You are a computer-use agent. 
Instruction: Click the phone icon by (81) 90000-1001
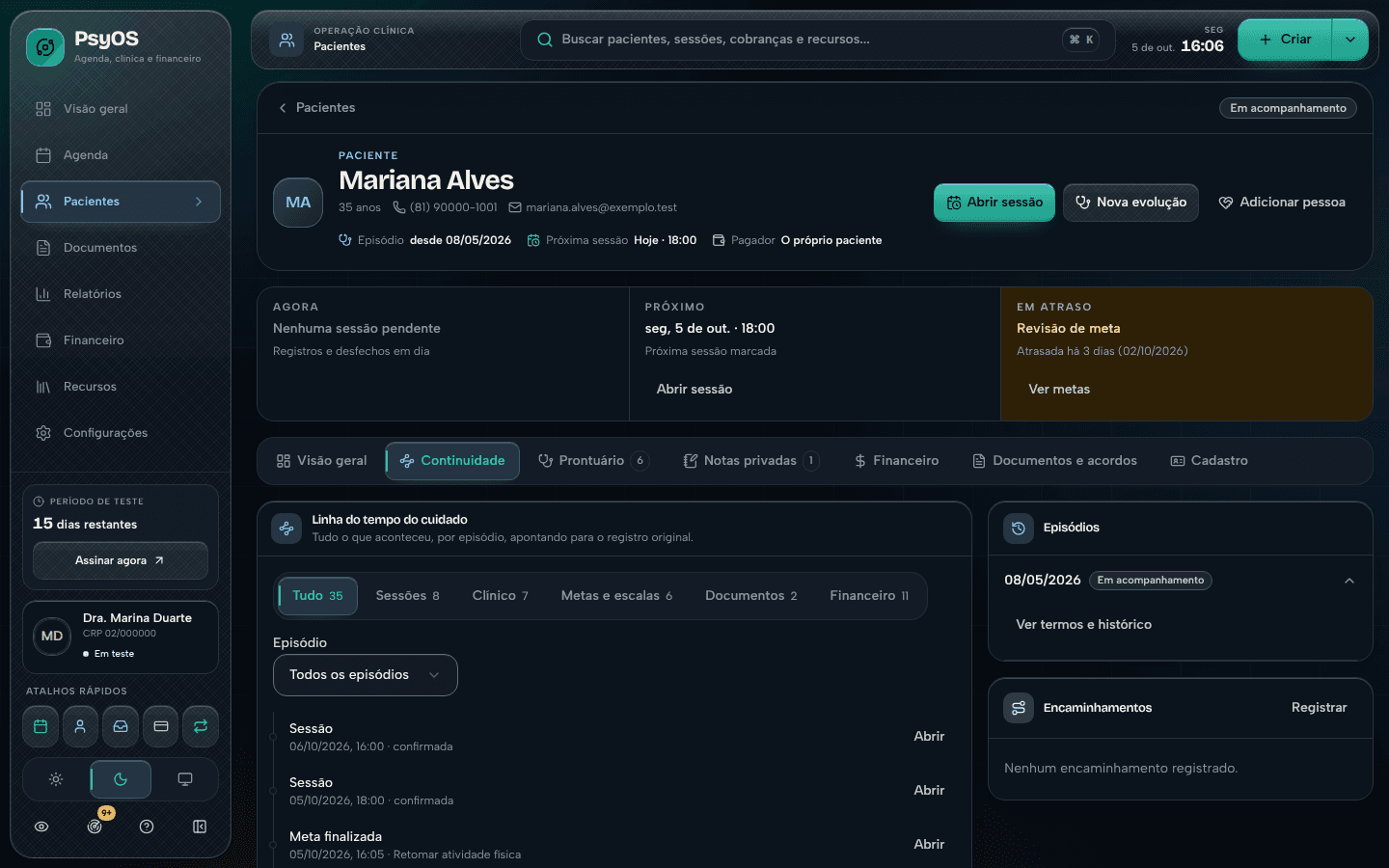pos(398,207)
